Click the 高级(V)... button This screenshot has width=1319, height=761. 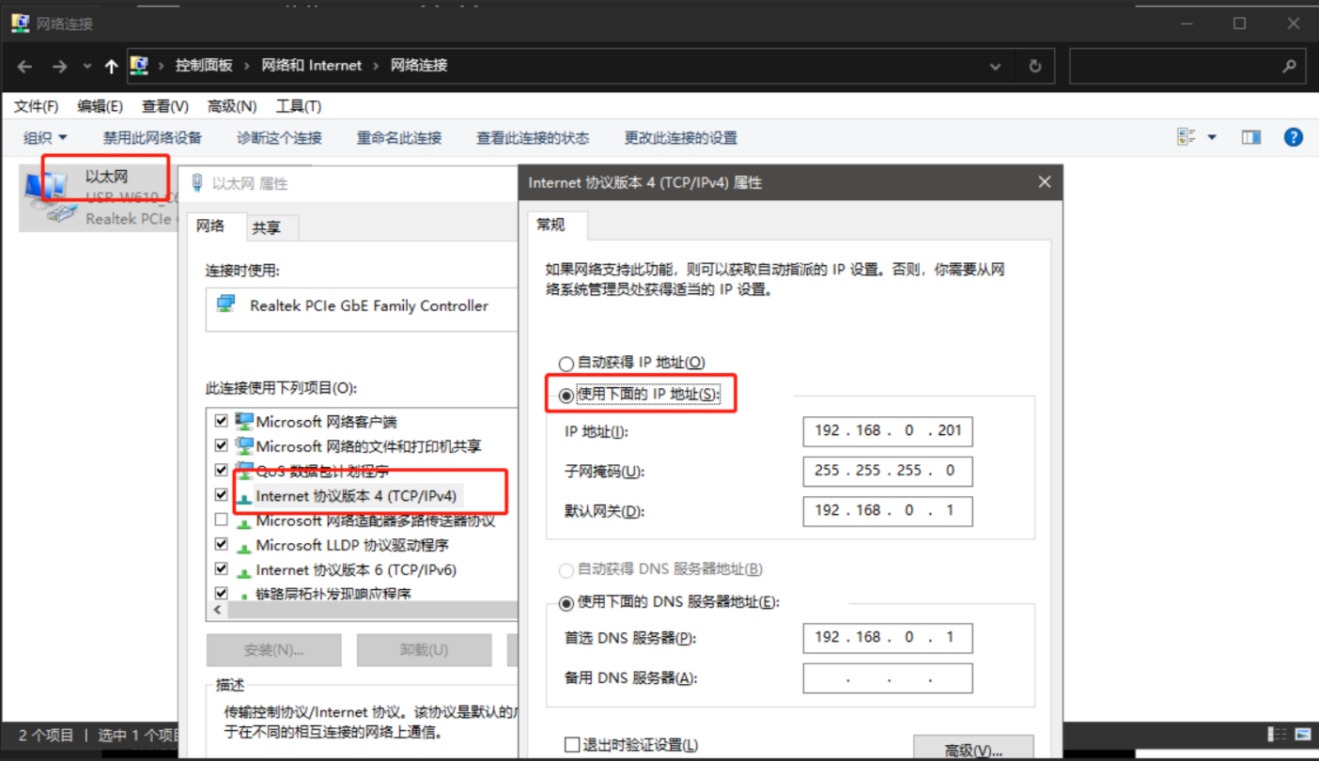(x=972, y=749)
